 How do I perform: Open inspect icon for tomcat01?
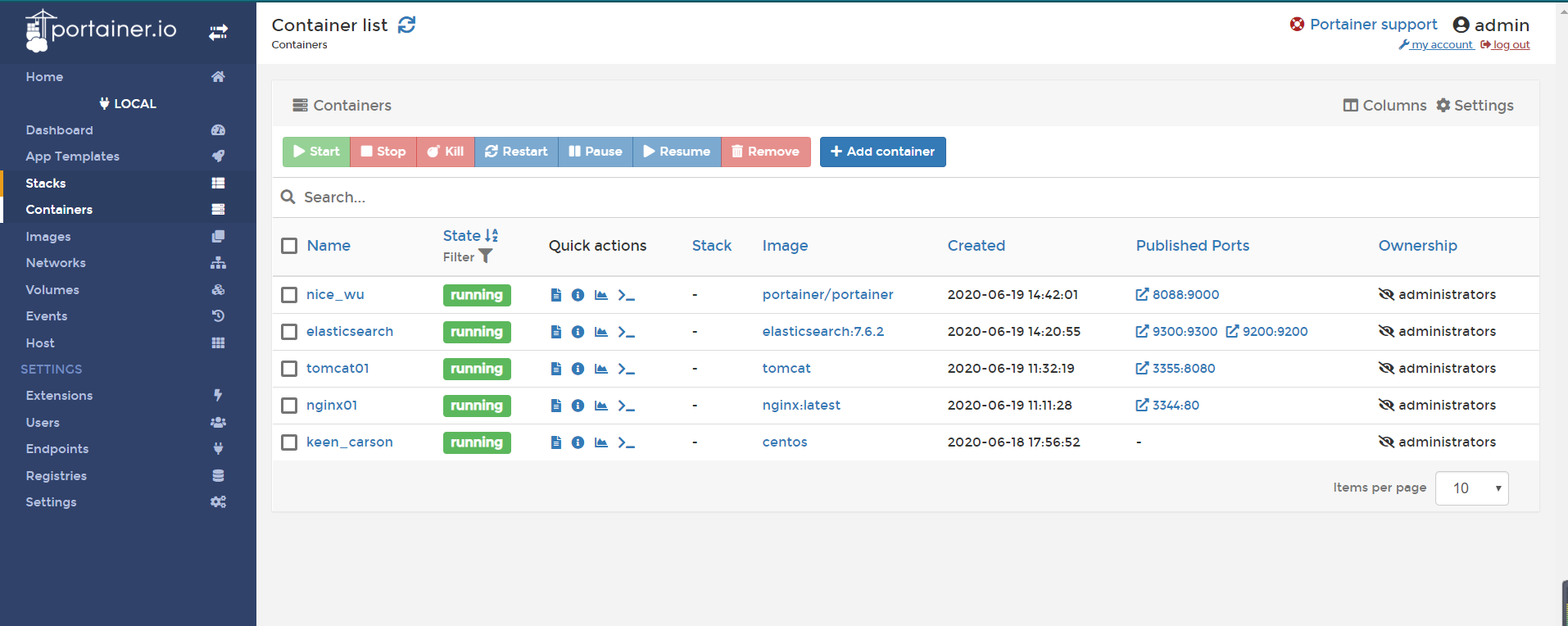578,369
